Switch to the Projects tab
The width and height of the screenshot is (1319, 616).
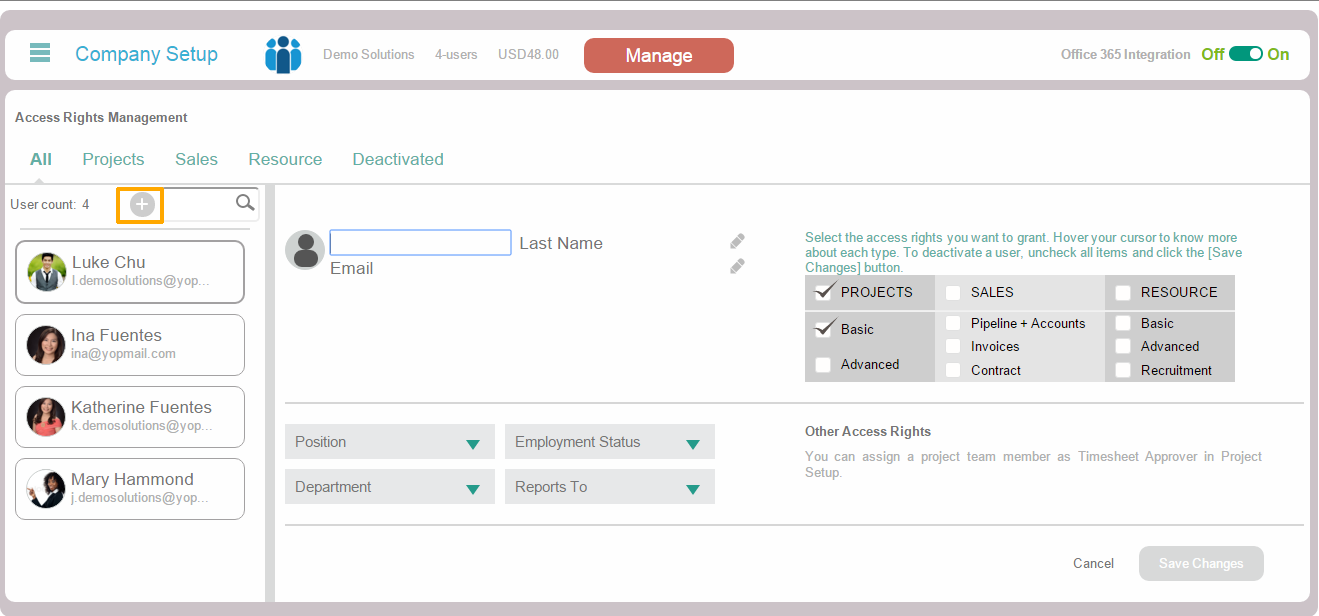click(x=113, y=159)
